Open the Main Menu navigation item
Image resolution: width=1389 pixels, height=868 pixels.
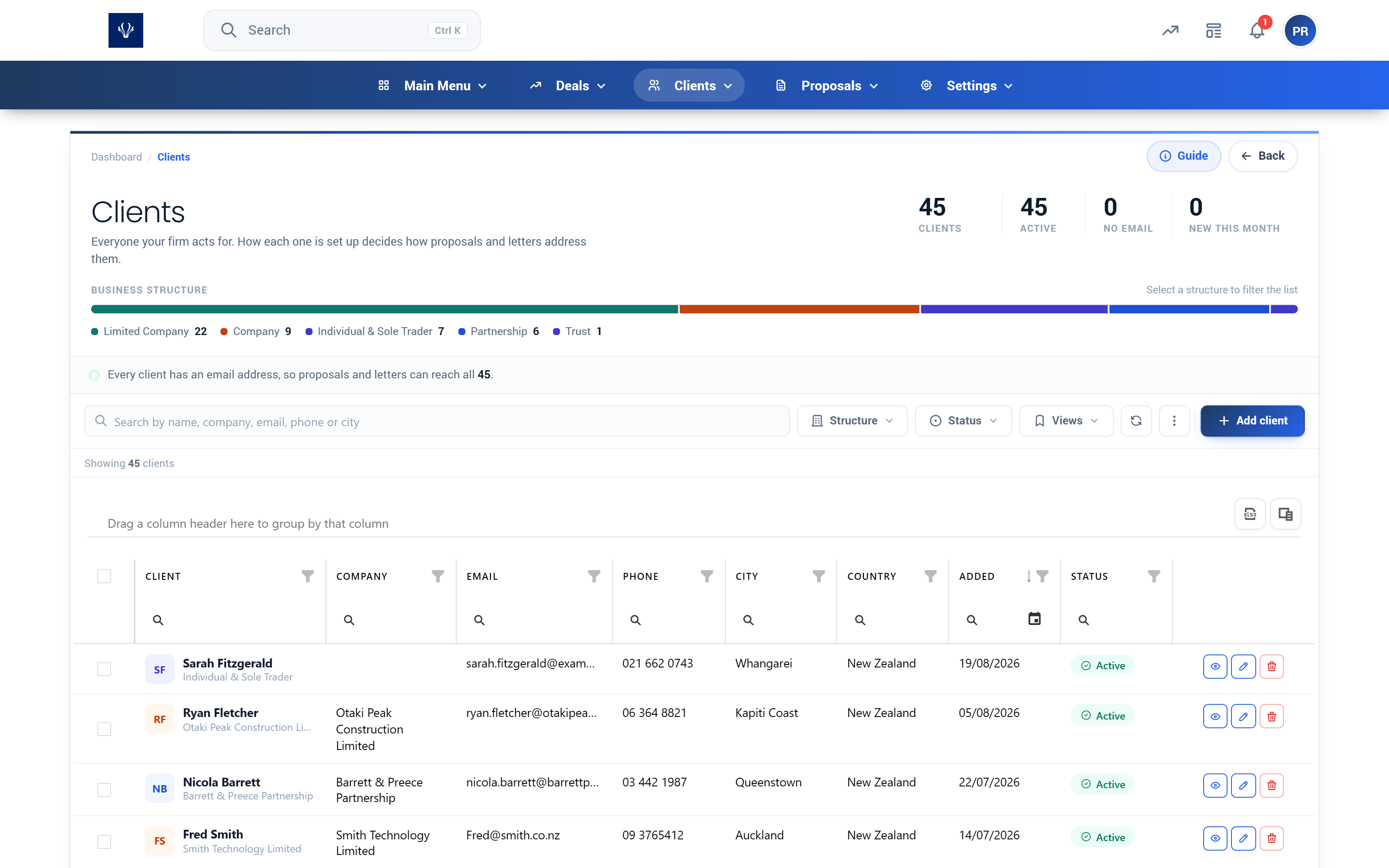(x=433, y=85)
